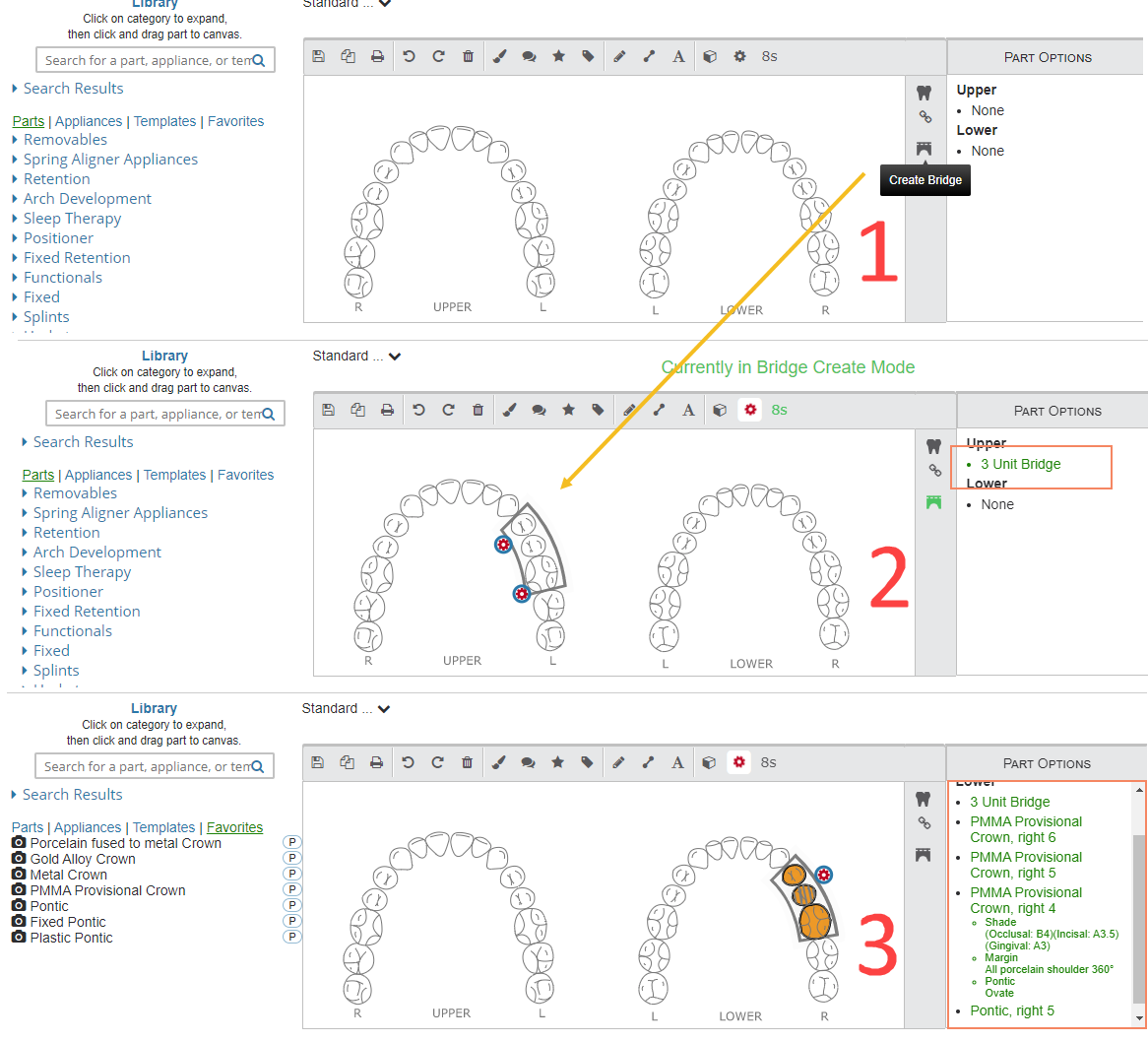This screenshot has height=1042, width=1148.
Task: Toggle P badge beside Porcelain fused to metal Crown
Action: click(x=291, y=842)
